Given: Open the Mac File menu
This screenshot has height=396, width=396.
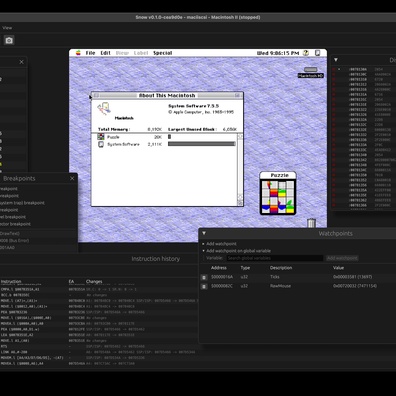Looking at the screenshot, I should pos(90,53).
